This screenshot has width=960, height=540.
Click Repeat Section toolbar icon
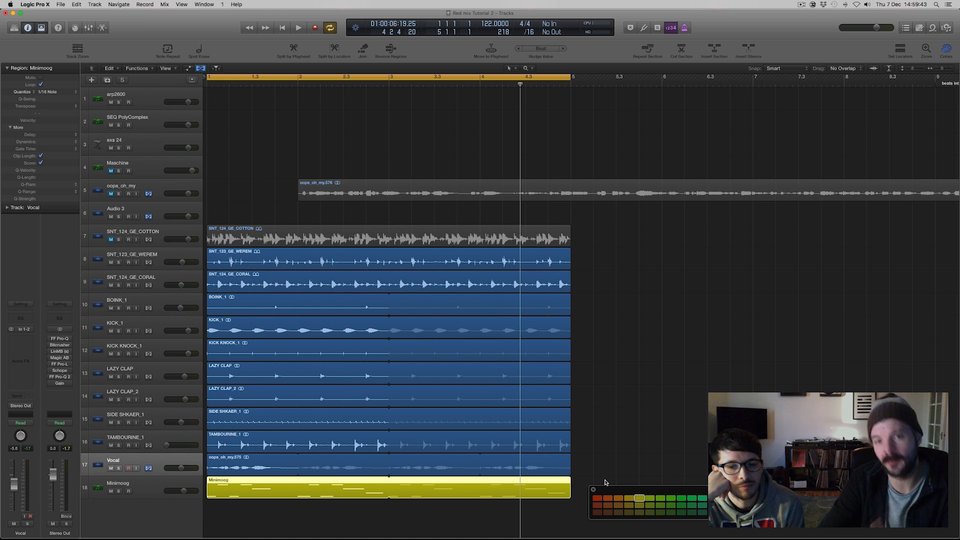click(647, 50)
